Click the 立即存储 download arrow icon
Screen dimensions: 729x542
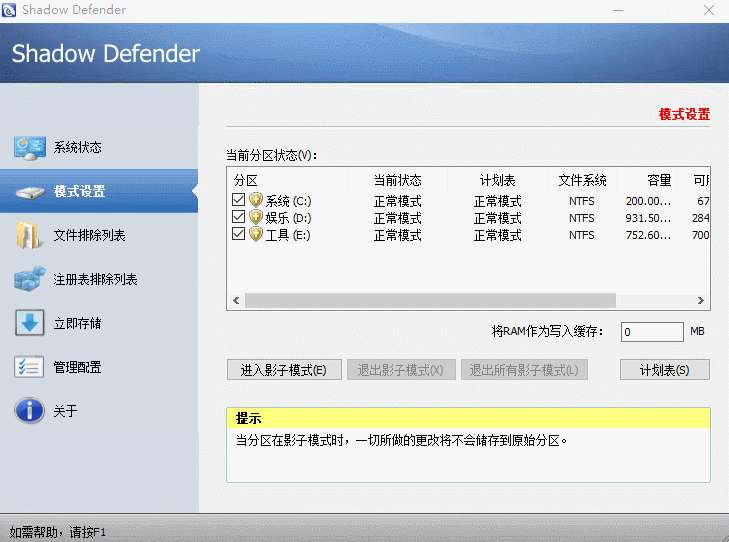click(x=30, y=323)
